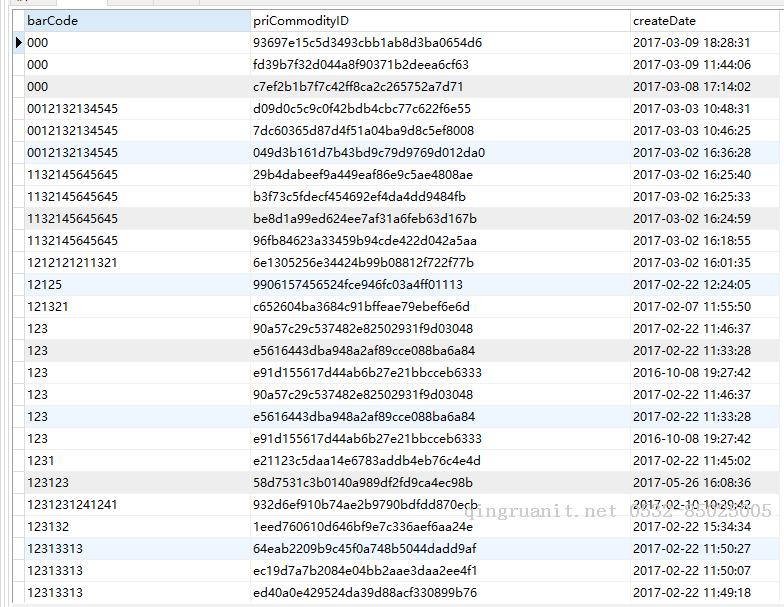Click the barCode cell 1231
This screenshot has width=784, height=607.
pyautogui.click(x=40, y=461)
